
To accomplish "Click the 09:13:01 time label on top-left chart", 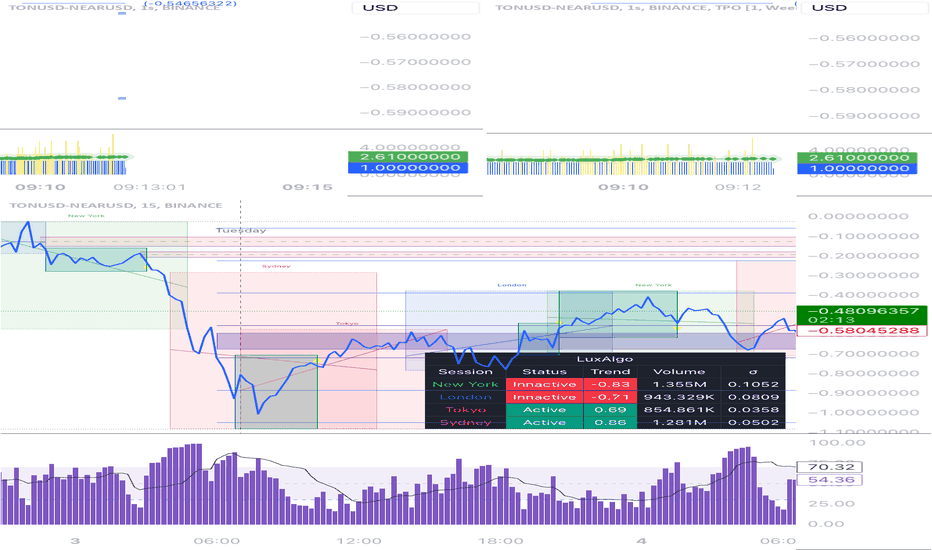I will pos(150,187).
